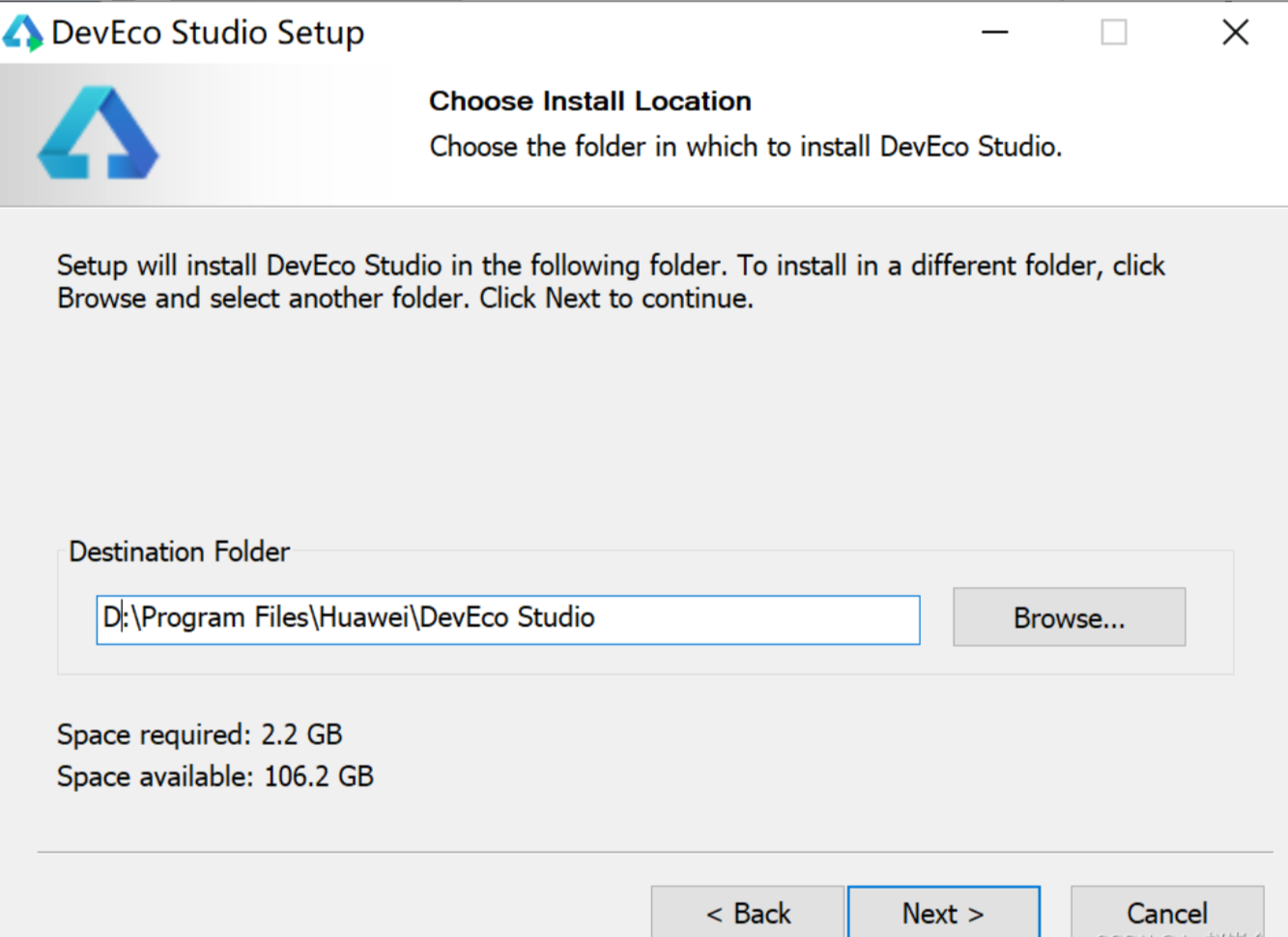1288x937 pixels.
Task: Cancel the DevEco Studio setup
Action: 1165,912
